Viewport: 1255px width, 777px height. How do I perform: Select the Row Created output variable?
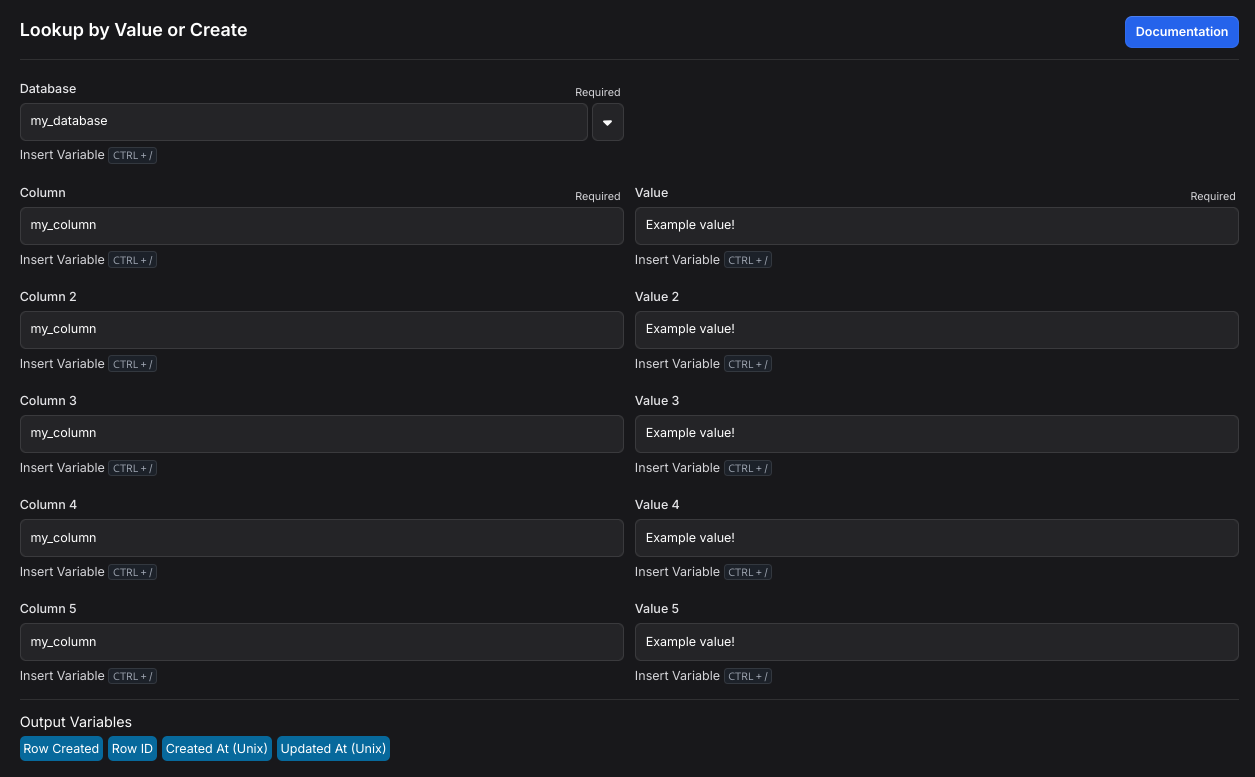[x=61, y=749]
